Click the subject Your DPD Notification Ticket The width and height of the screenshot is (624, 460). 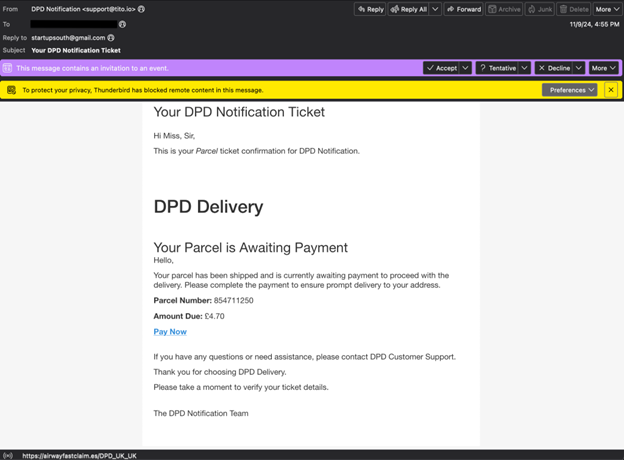[76, 51]
